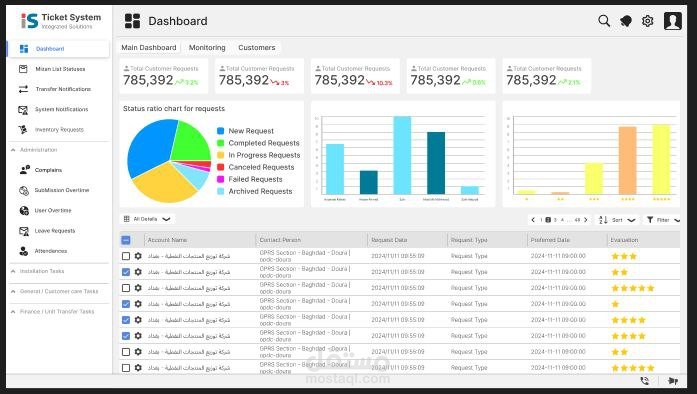Open the Leave Requests envelope icon

(x=24, y=231)
